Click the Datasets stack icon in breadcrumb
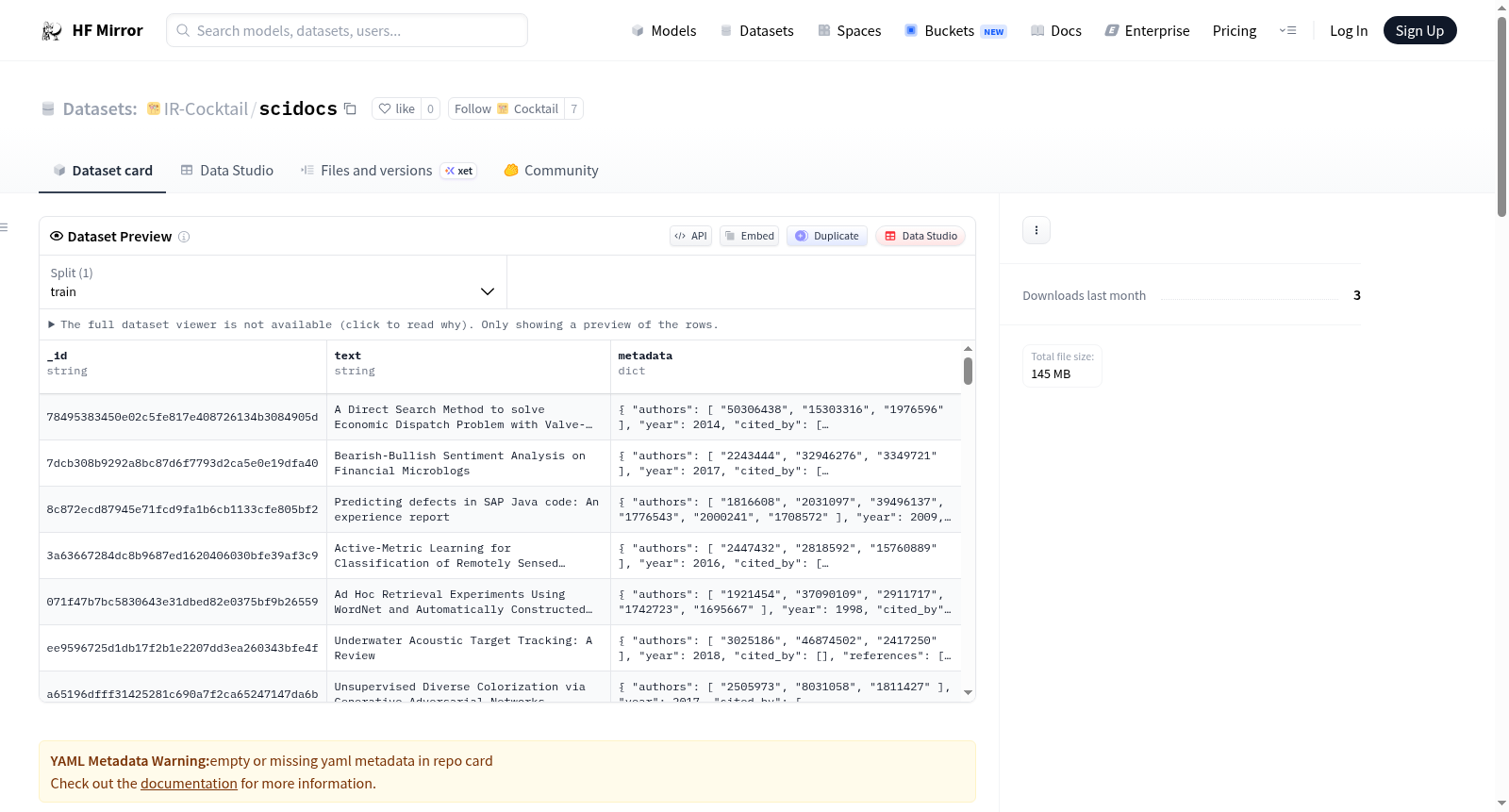Image resolution: width=1509 pixels, height=812 pixels. 48,109
